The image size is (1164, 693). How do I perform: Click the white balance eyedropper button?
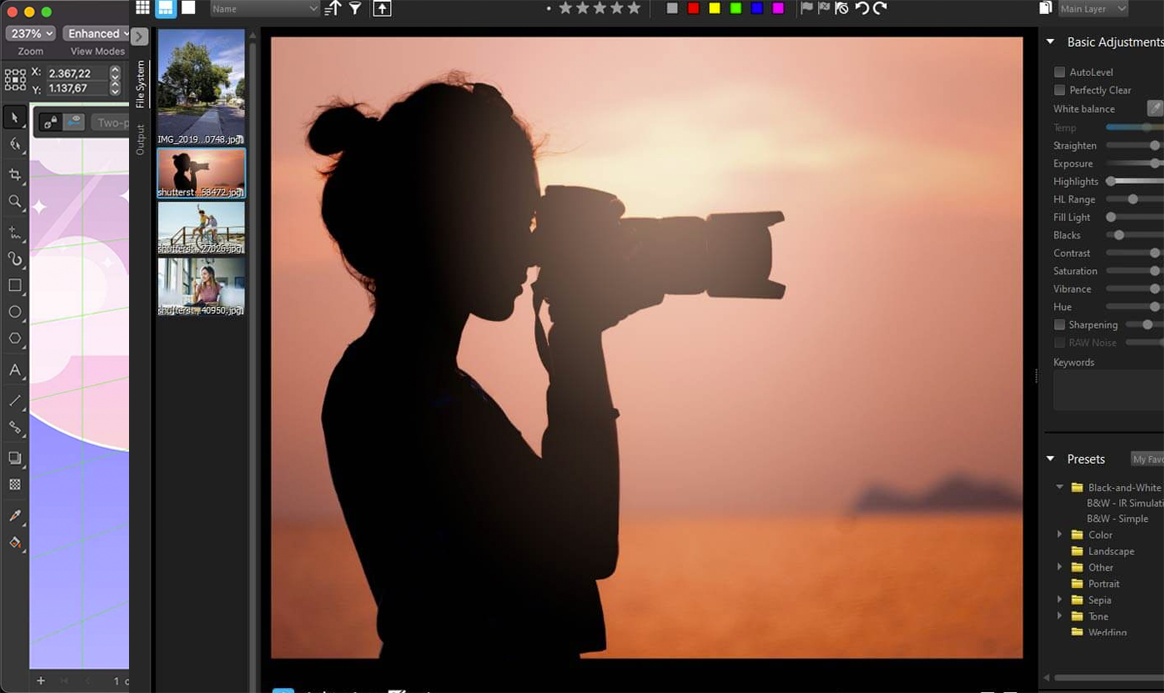[1155, 108]
